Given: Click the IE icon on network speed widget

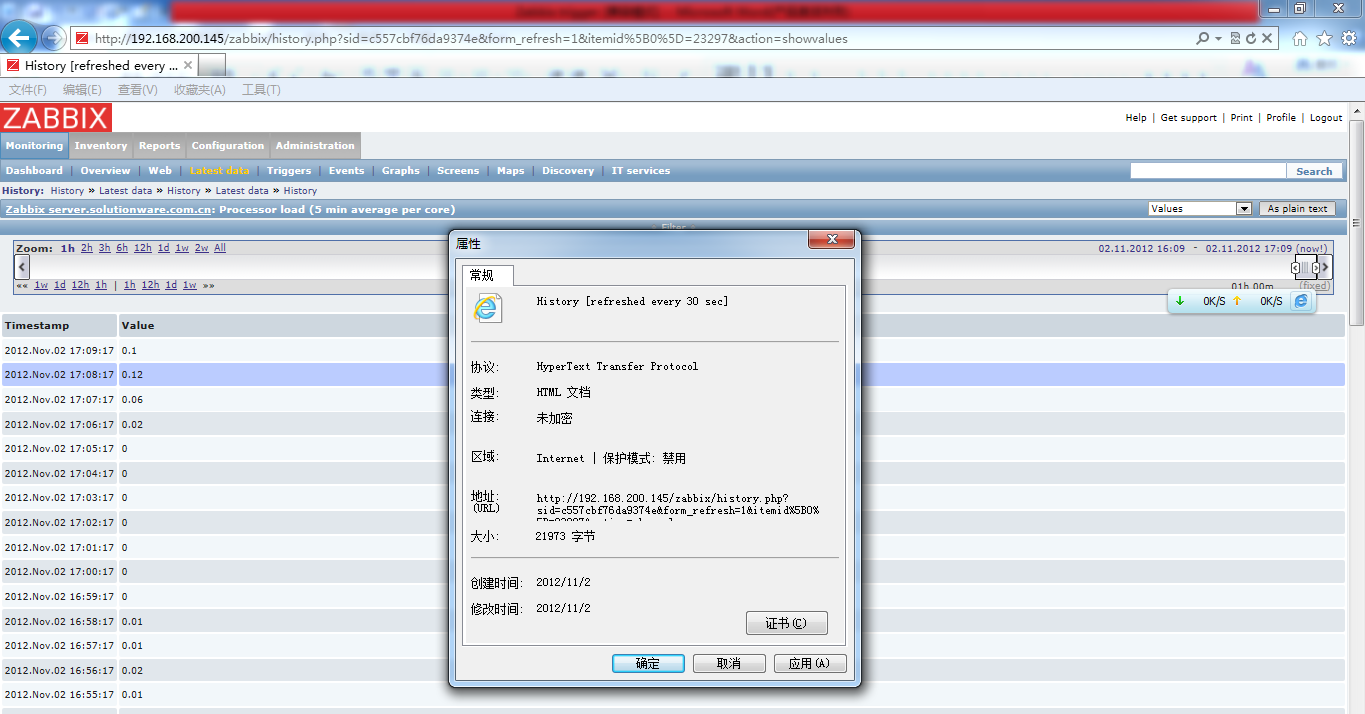Looking at the screenshot, I should [1301, 301].
